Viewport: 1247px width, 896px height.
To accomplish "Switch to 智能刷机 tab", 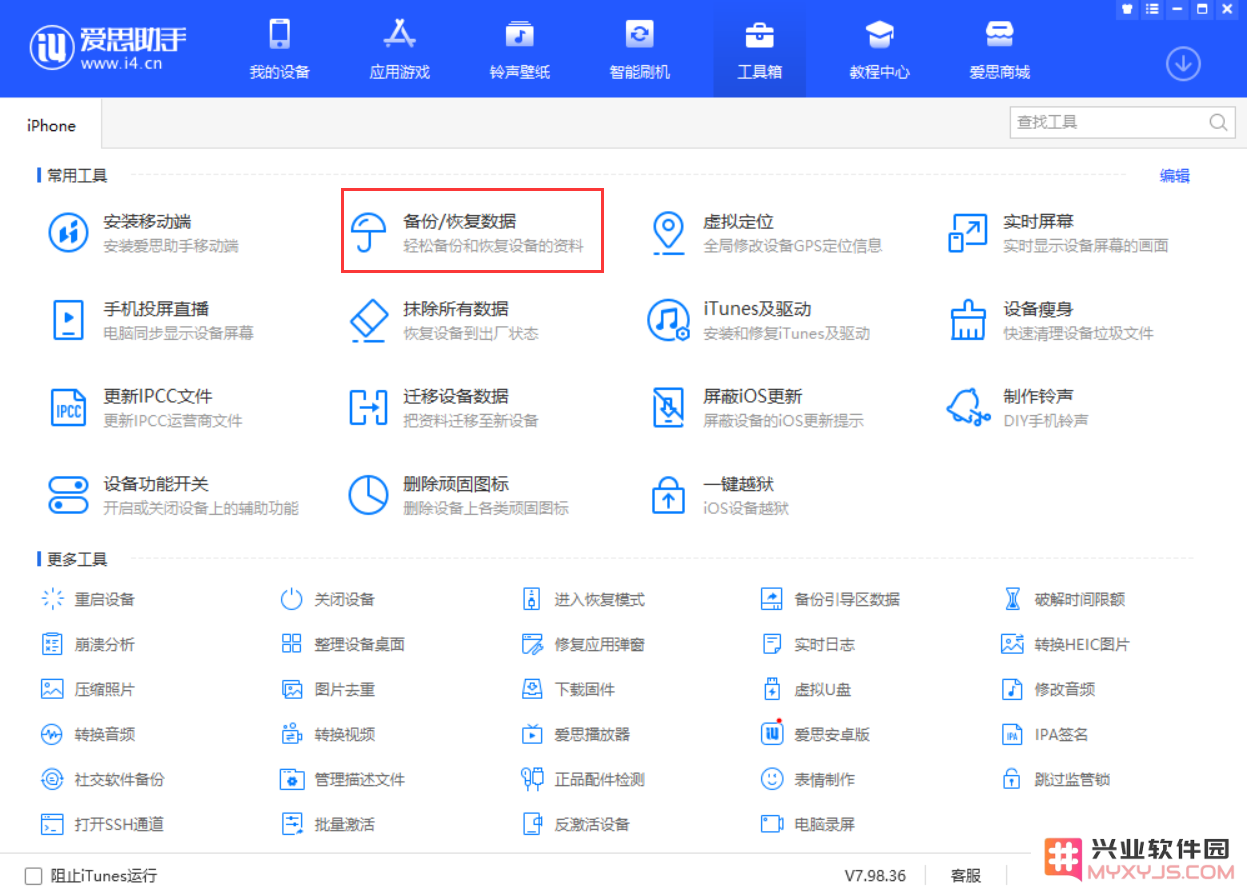I will point(640,49).
